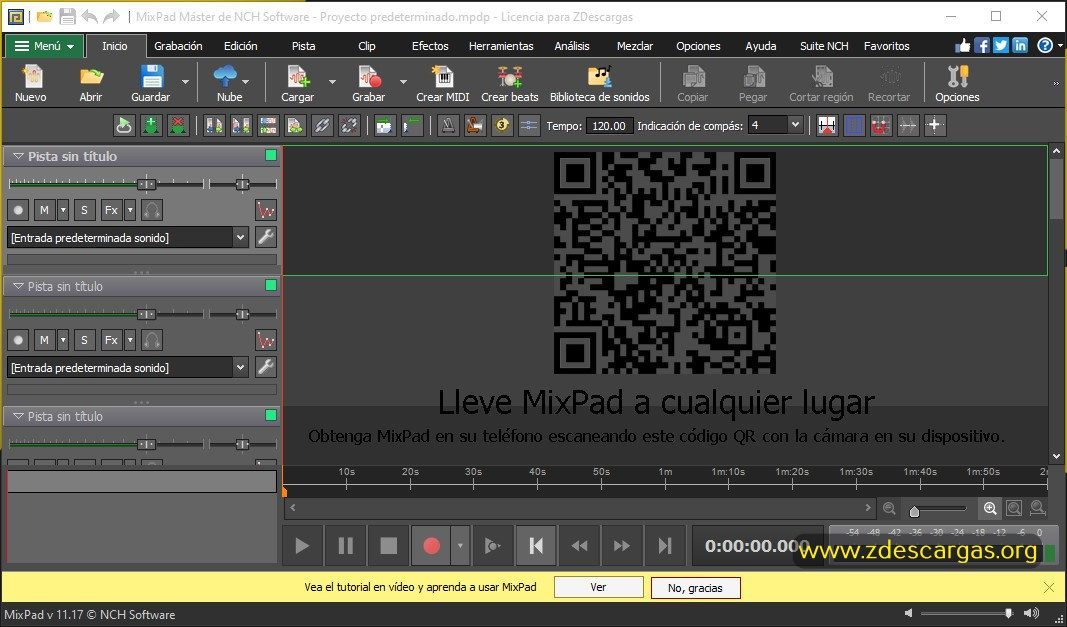Click the quick-access save floppy icon in title bar
This screenshot has height=627, width=1067.
(x=67, y=16)
